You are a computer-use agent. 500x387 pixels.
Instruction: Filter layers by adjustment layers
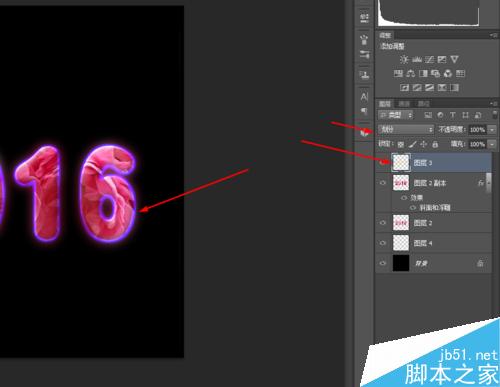pyautogui.click(x=440, y=115)
